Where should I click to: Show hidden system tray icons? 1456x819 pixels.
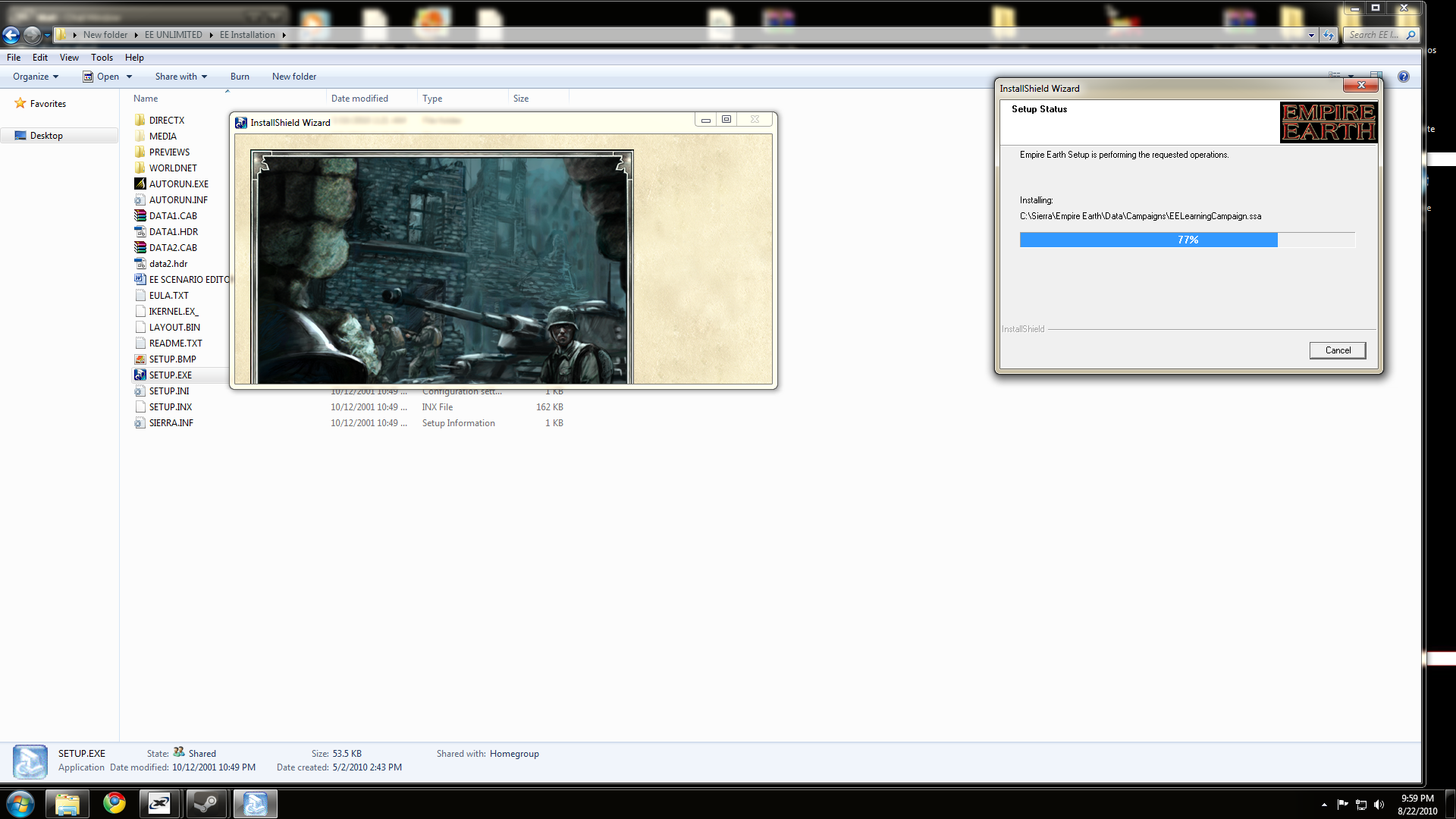(1324, 805)
